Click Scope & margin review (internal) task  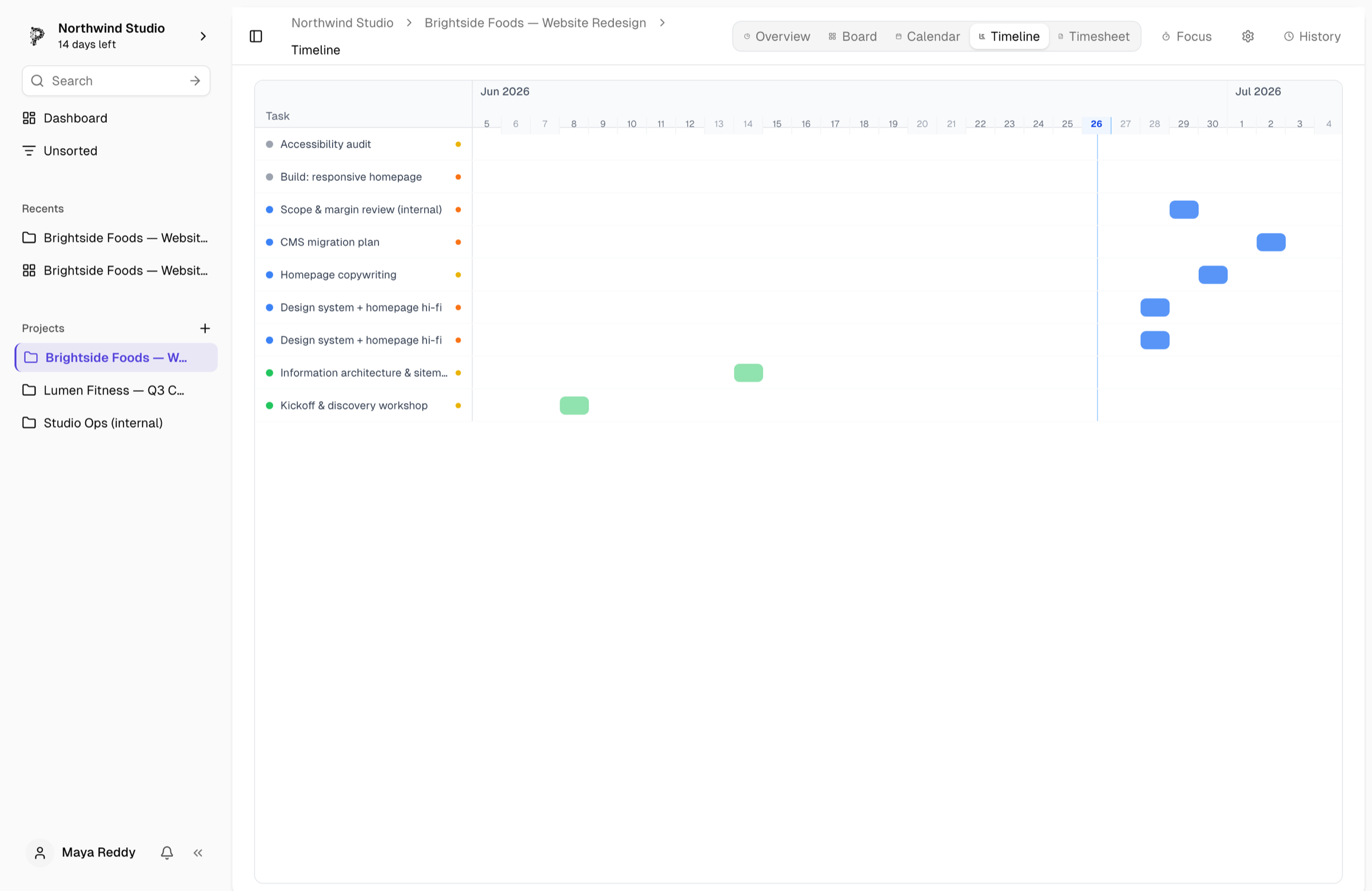pos(363,209)
